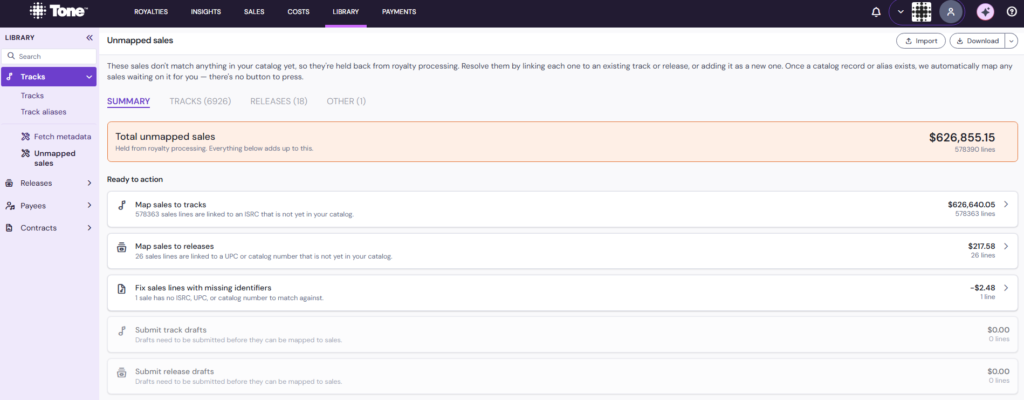1024x400 pixels.
Task: Click the Contracts sidebar icon
Action: 10,227
